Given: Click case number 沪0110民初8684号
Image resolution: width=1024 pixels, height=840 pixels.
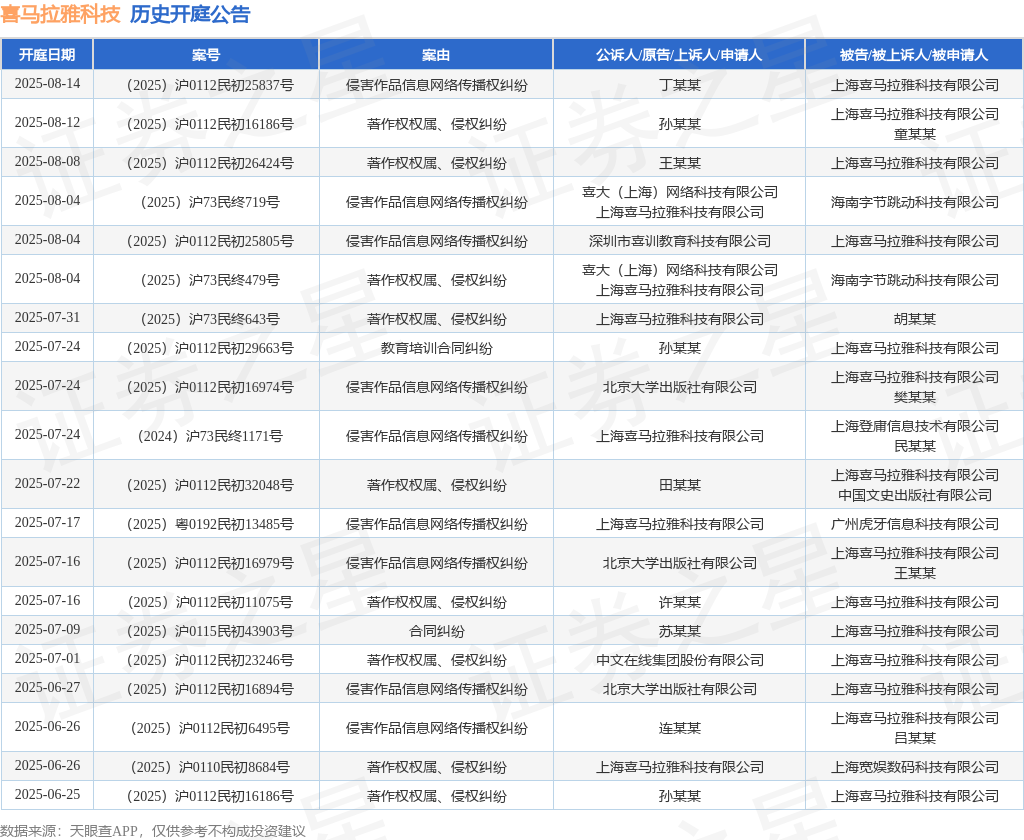Looking at the screenshot, I should (x=210, y=767).
